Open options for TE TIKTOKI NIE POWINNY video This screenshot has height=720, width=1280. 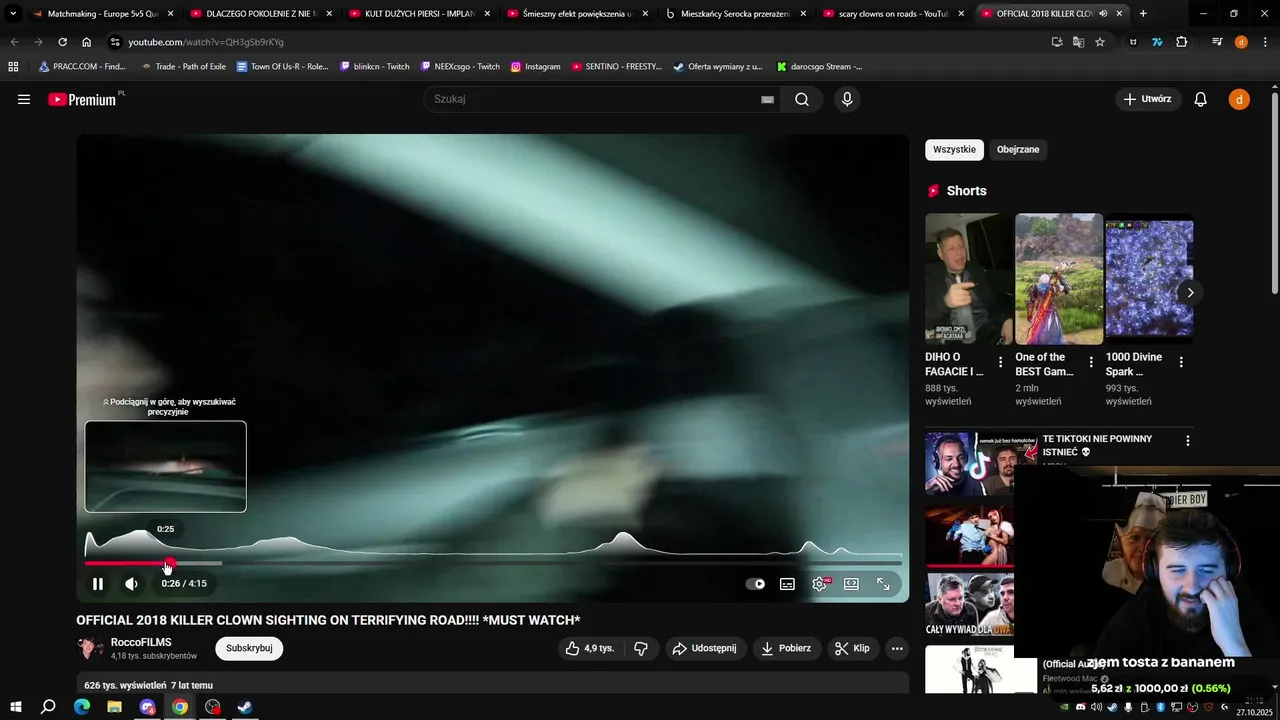point(1187,441)
